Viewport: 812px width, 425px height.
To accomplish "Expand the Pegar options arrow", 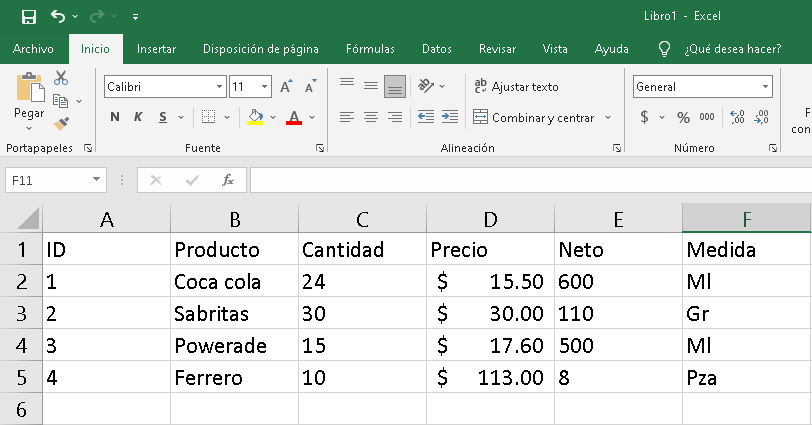I will [x=29, y=128].
